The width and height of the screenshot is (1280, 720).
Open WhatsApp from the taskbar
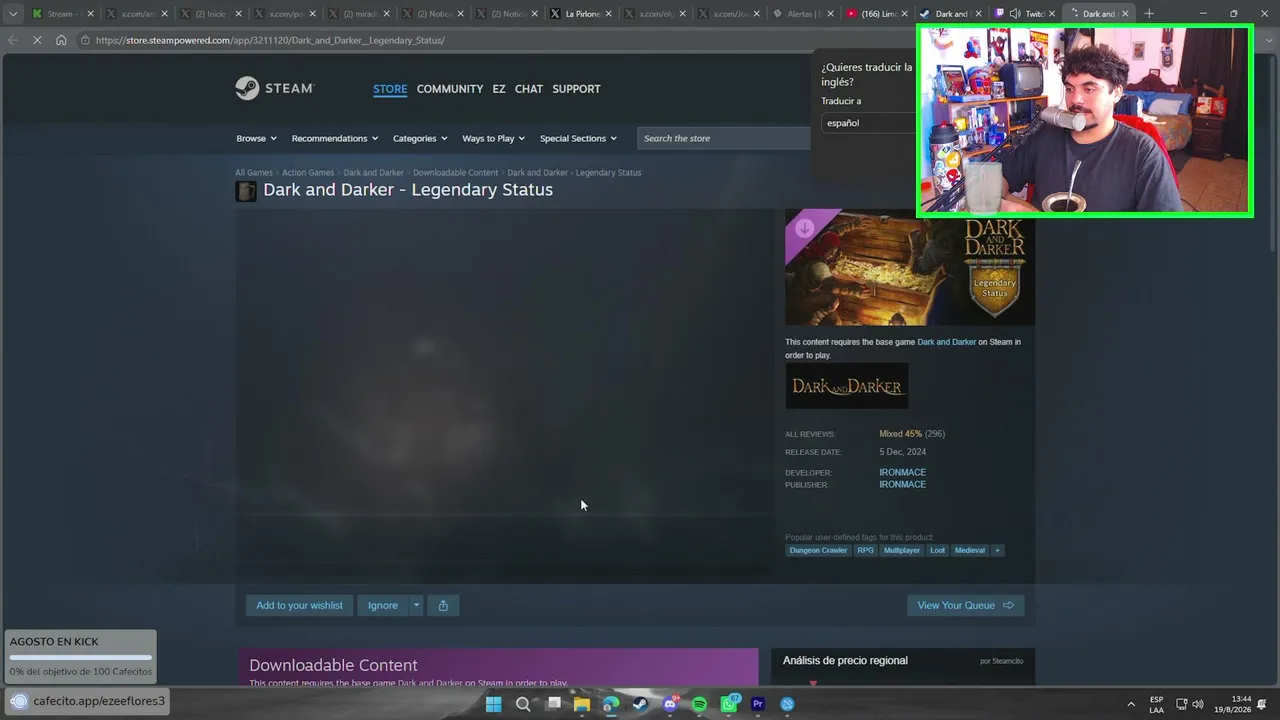[x=729, y=704]
